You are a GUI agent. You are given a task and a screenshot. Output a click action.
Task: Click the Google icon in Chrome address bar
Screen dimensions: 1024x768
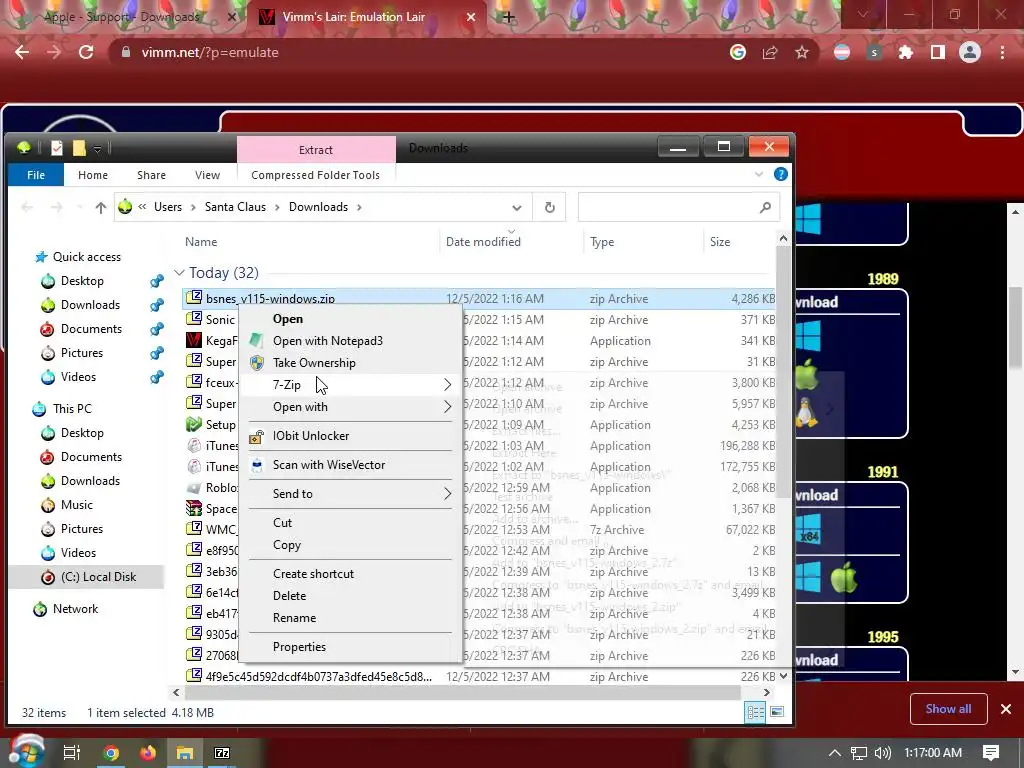tap(737, 52)
